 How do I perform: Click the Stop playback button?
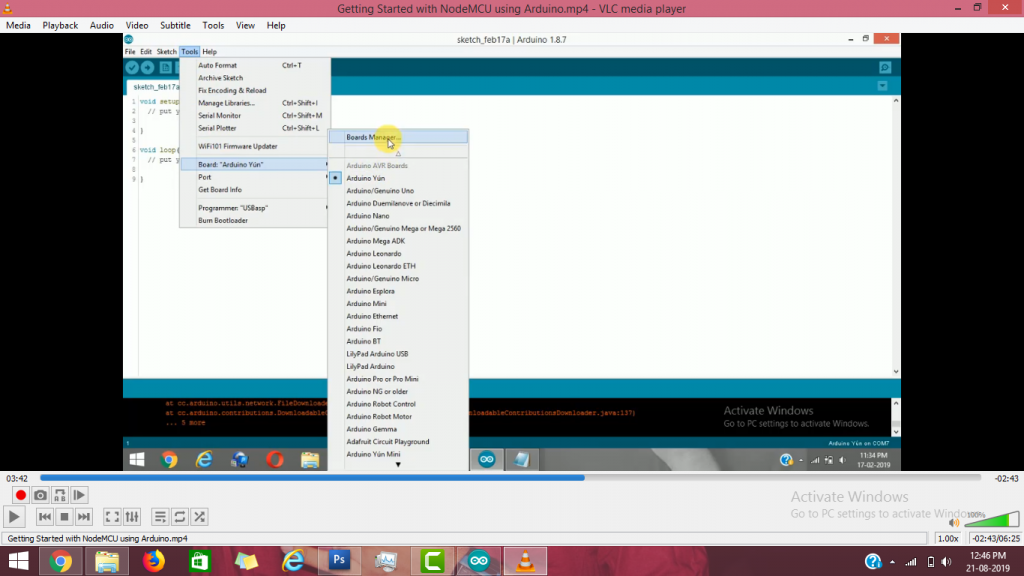click(64, 517)
